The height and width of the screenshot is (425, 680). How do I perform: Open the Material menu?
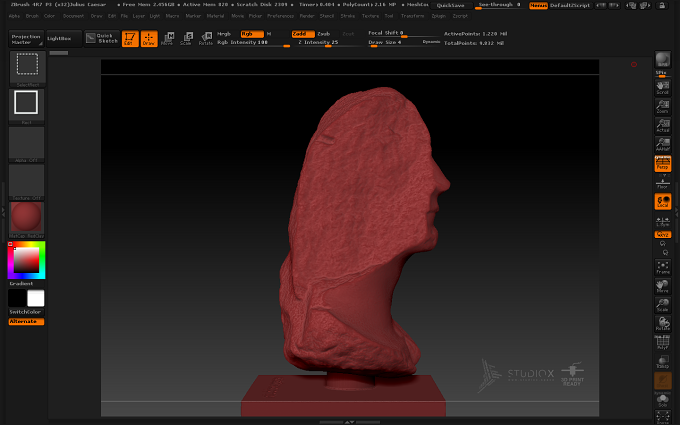pos(215,16)
